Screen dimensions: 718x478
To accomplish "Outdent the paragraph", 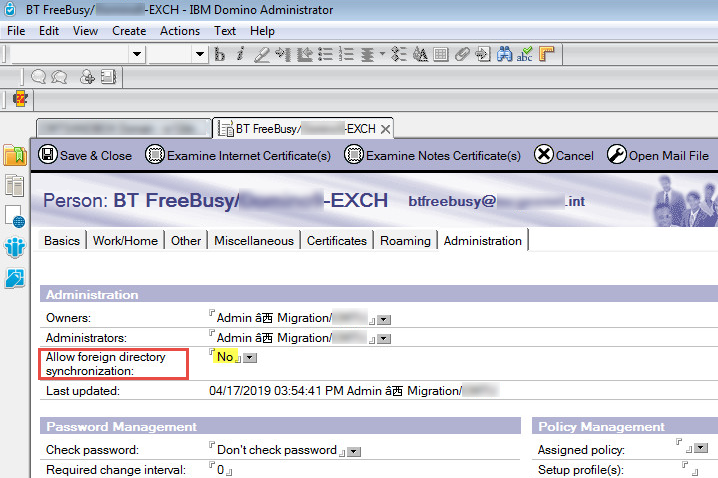I will click(304, 54).
